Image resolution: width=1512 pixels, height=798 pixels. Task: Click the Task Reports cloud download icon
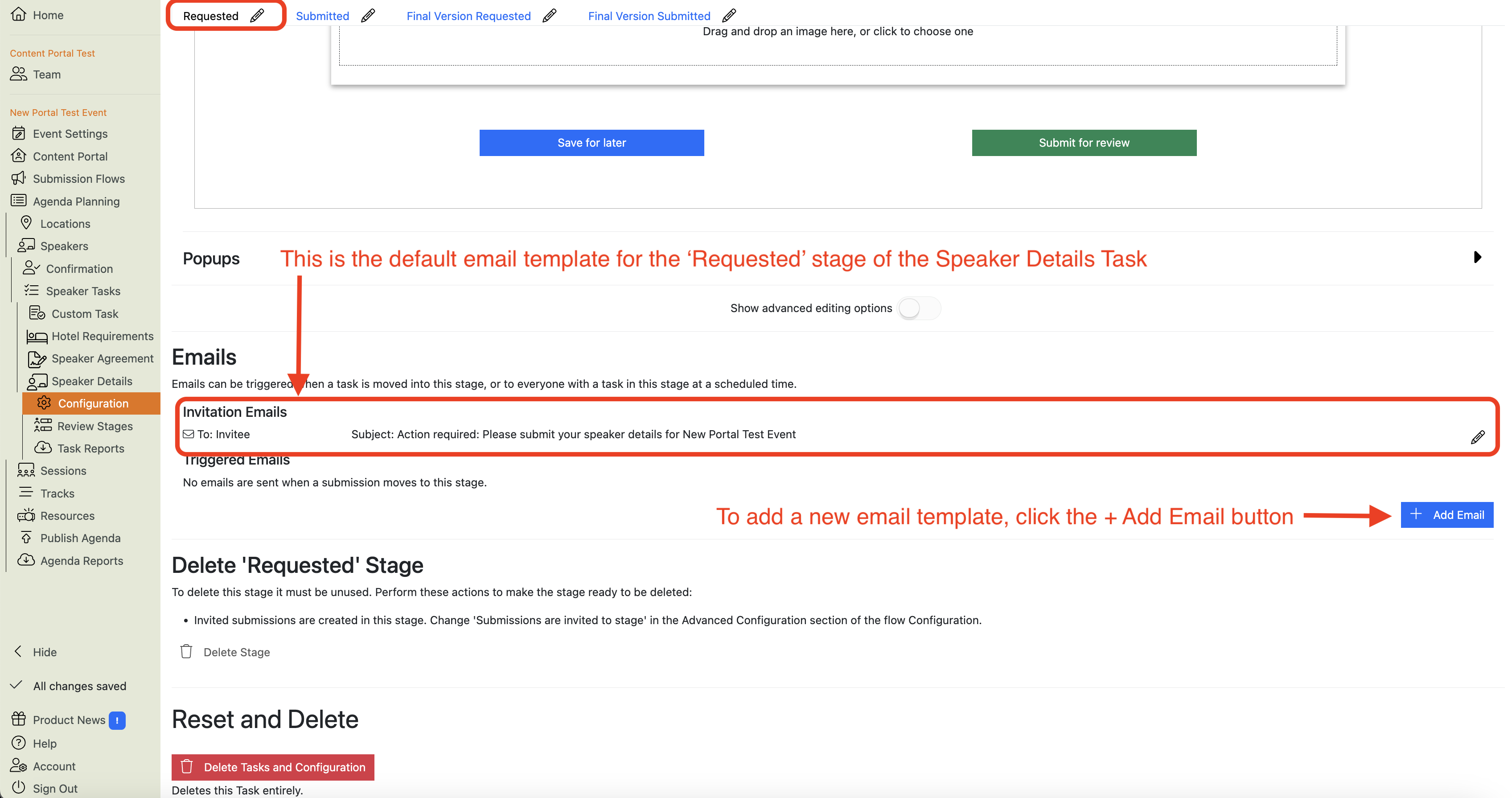click(x=43, y=448)
